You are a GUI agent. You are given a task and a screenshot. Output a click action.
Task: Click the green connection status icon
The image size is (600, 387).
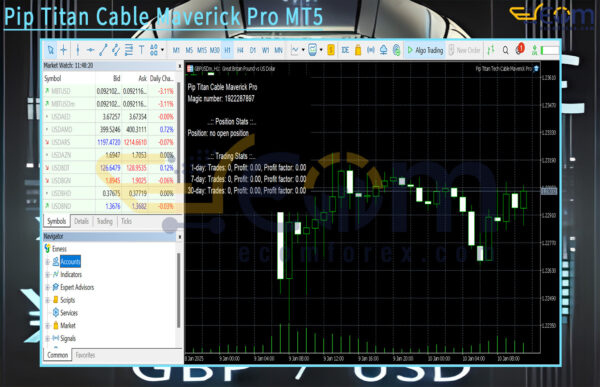point(535,50)
